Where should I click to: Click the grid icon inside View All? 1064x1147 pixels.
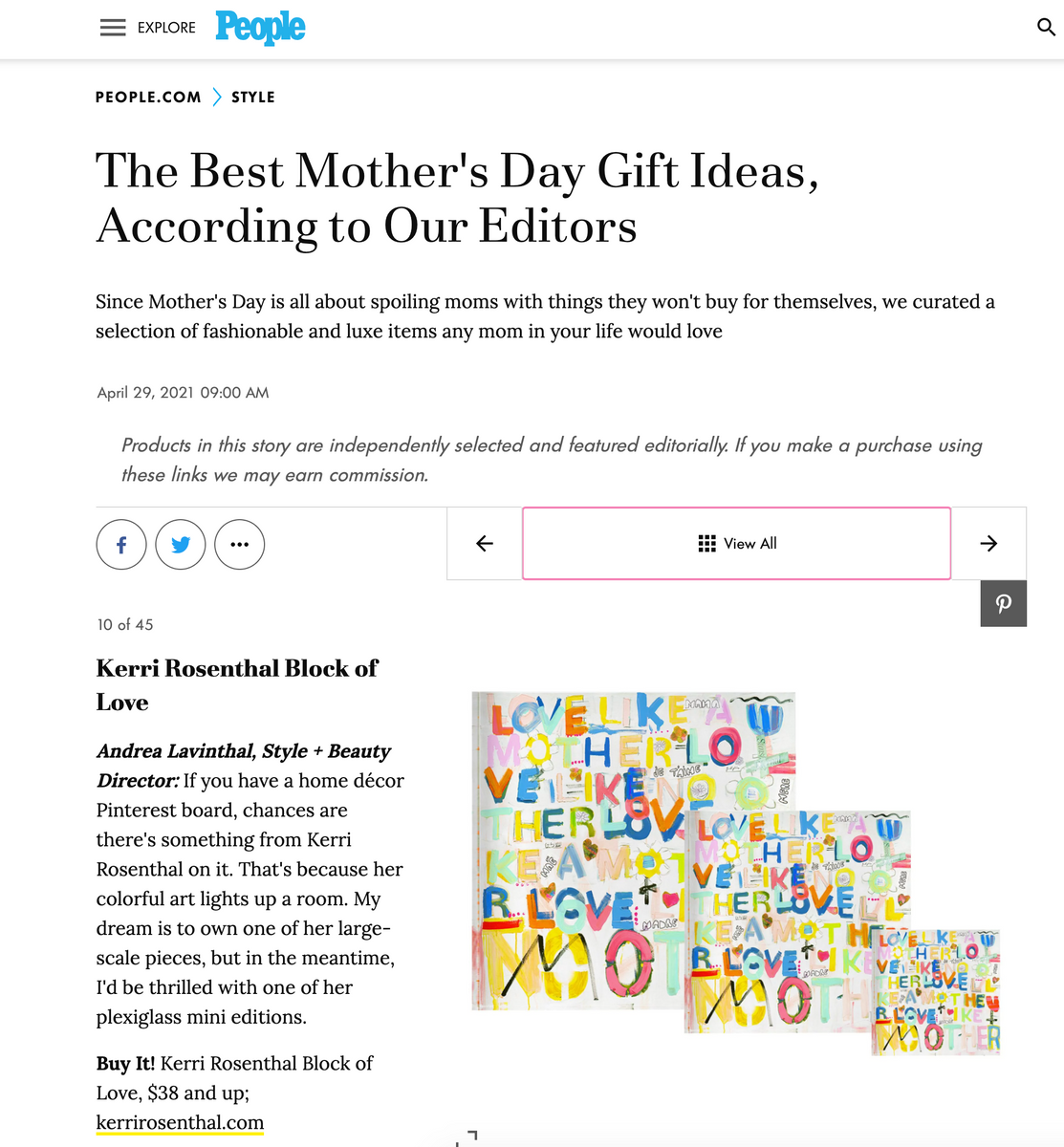705,543
